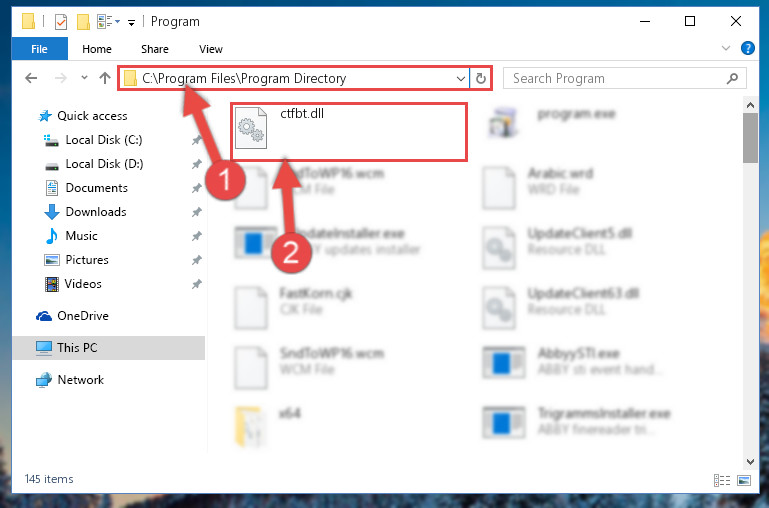Click the scroll down arrow of file list
Image resolution: width=769 pixels, height=508 pixels.
750,461
